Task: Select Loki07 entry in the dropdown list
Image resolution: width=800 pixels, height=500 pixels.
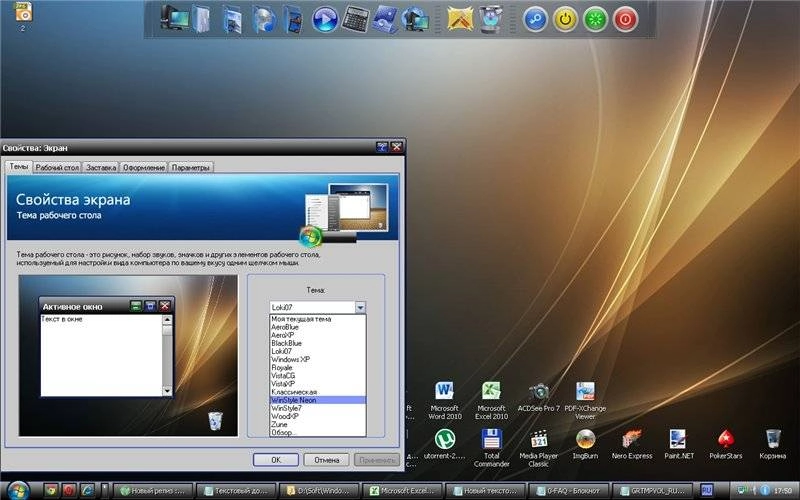Action: coord(317,351)
